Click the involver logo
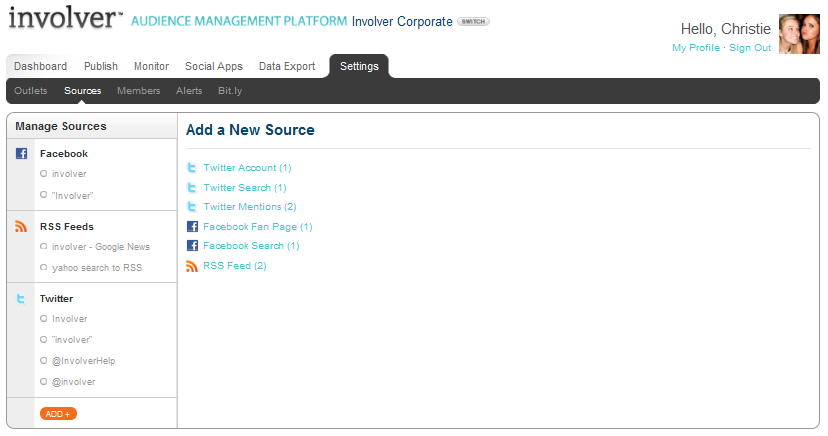Screen dimensions: 828x436 click(65, 17)
